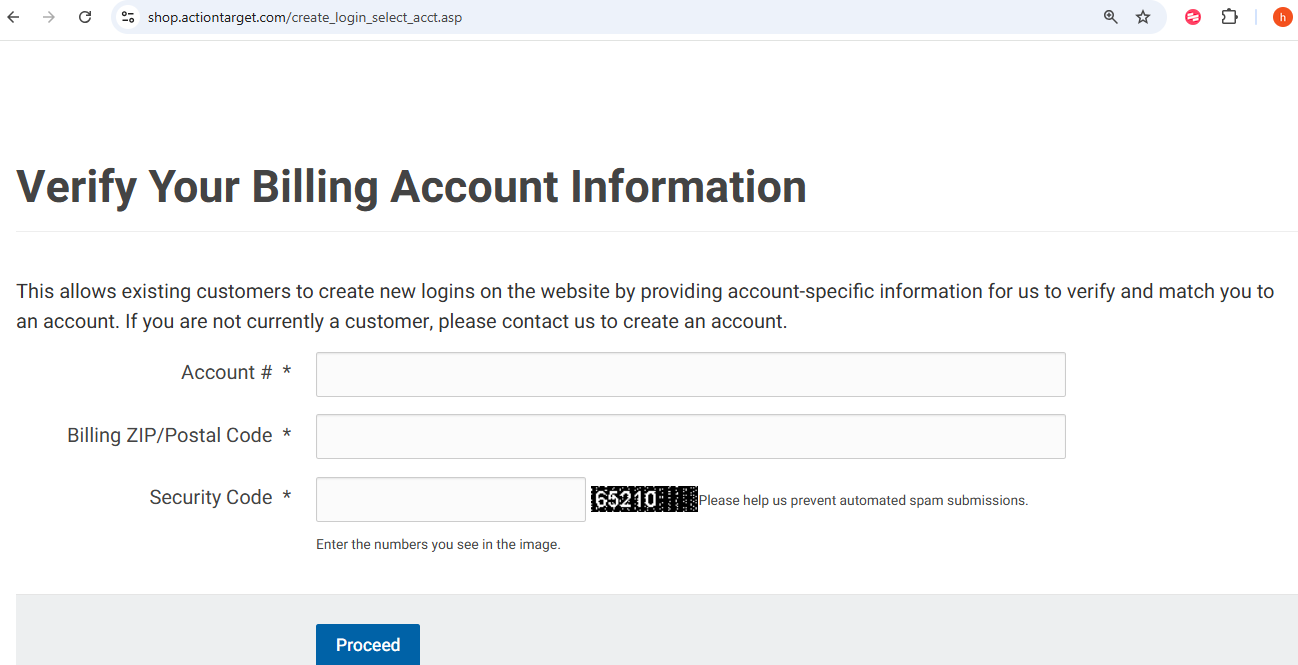Click the "Billing ZIP/Postal Code" label

[x=169, y=435]
